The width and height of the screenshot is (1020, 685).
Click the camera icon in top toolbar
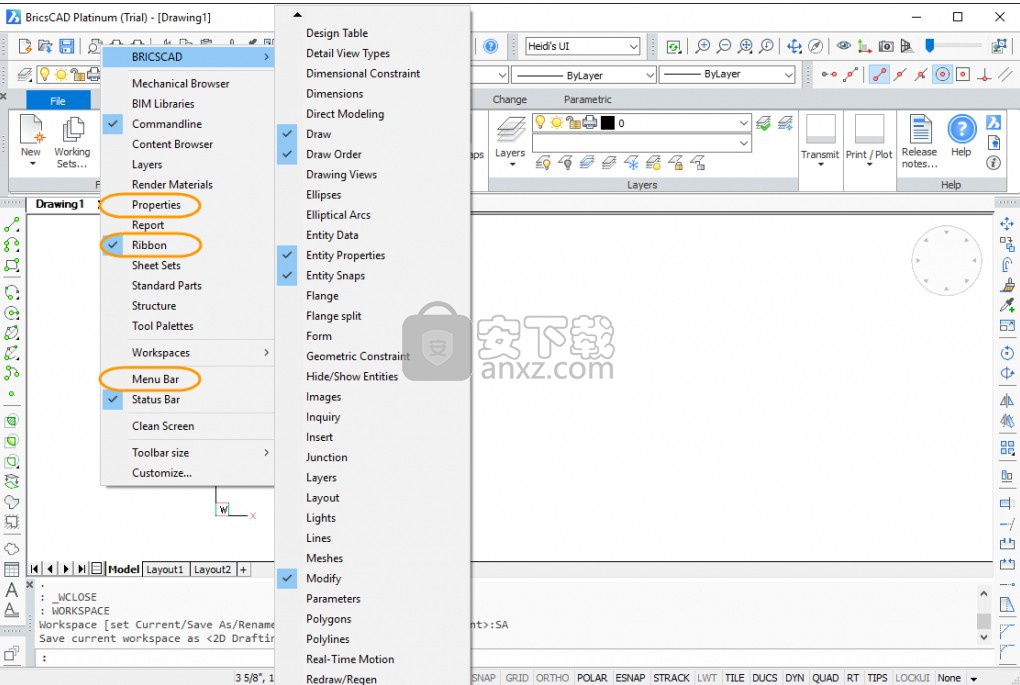click(x=886, y=46)
